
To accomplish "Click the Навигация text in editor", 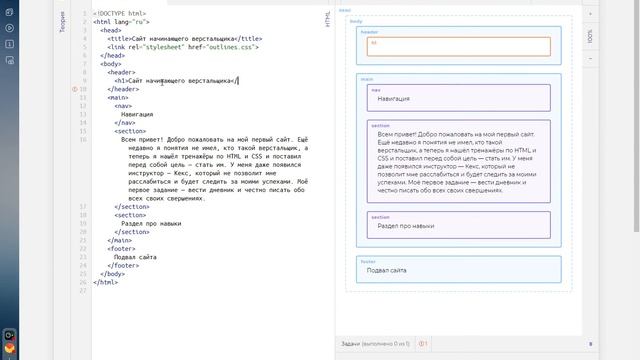I will (x=137, y=114).
